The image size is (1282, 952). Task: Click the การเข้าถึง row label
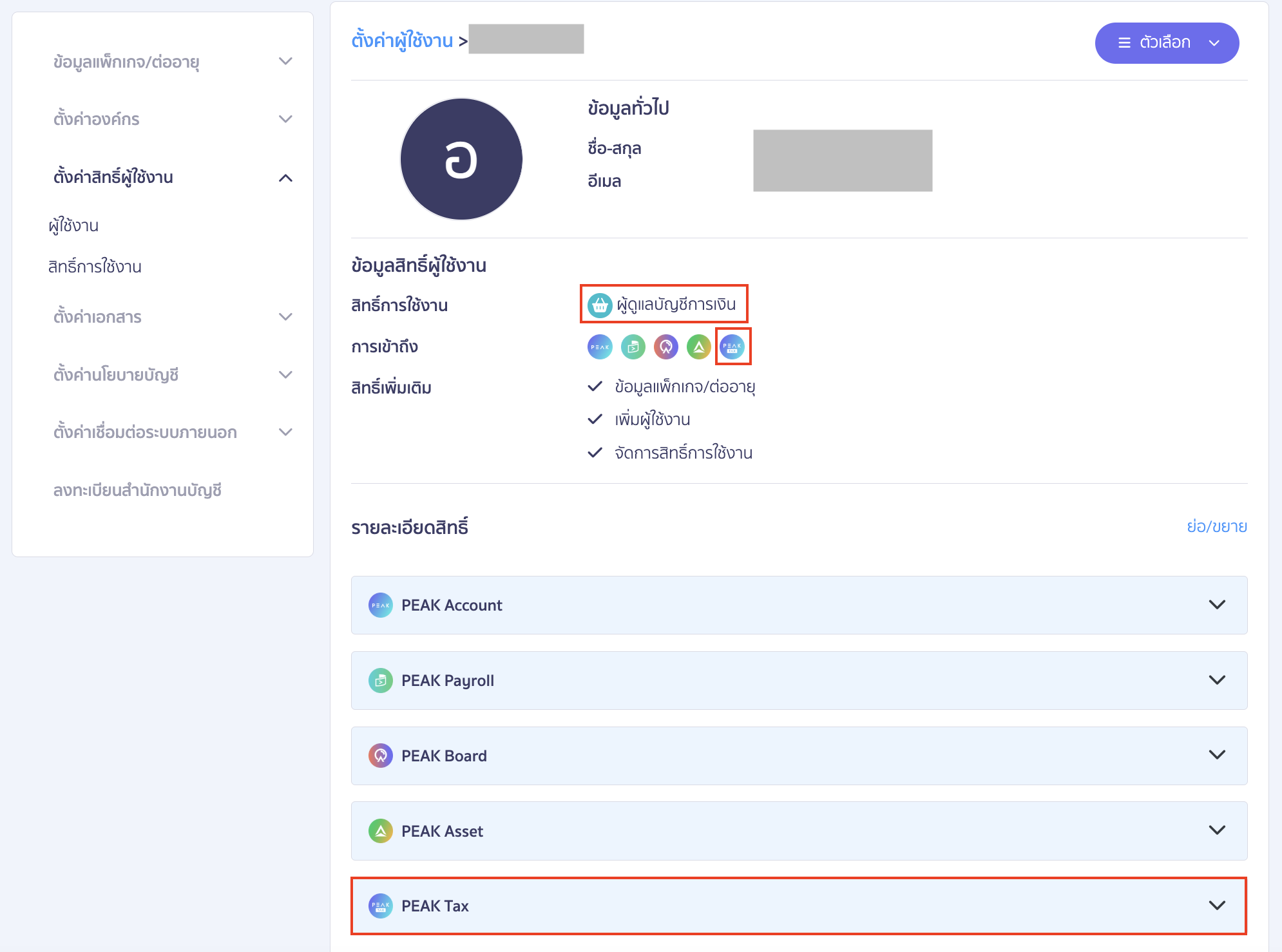pos(385,347)
